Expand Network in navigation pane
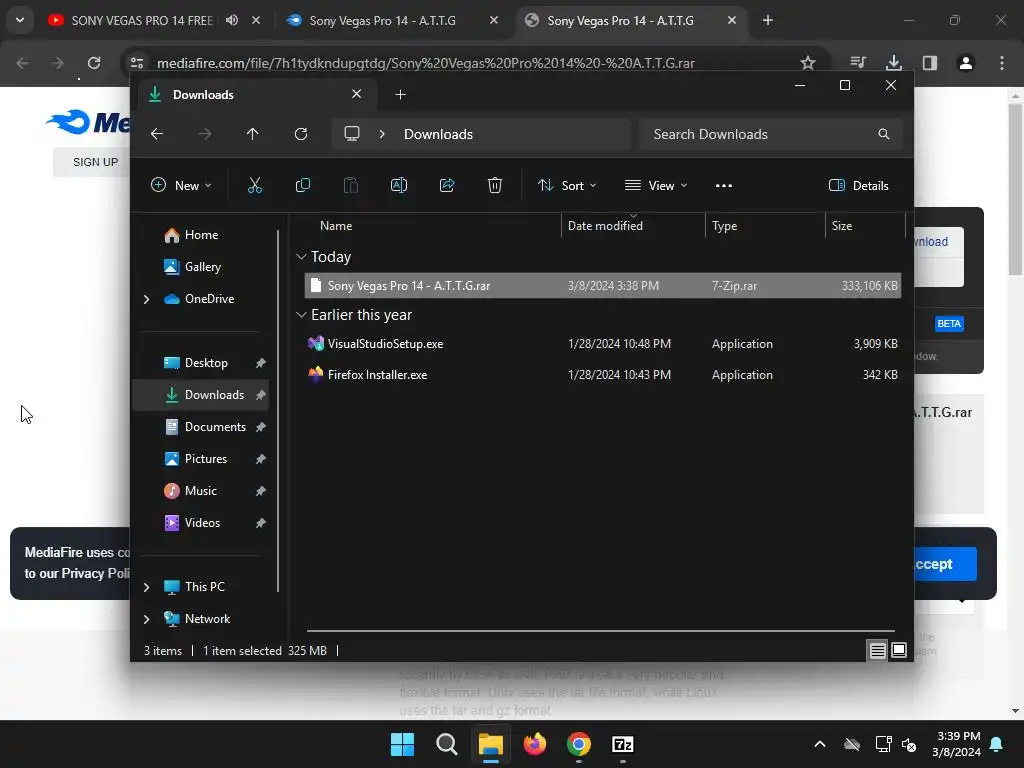 [x=146, y=619]
